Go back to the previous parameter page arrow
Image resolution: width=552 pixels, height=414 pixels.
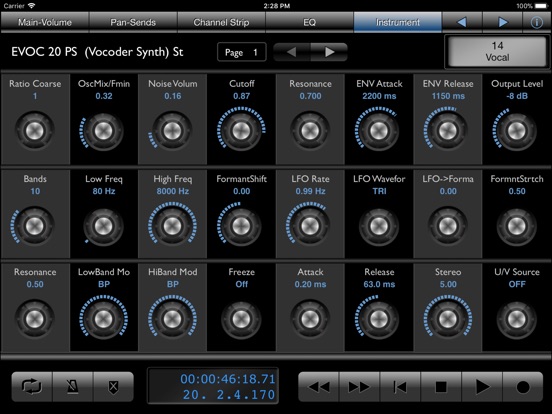click(x=291, y=52)
